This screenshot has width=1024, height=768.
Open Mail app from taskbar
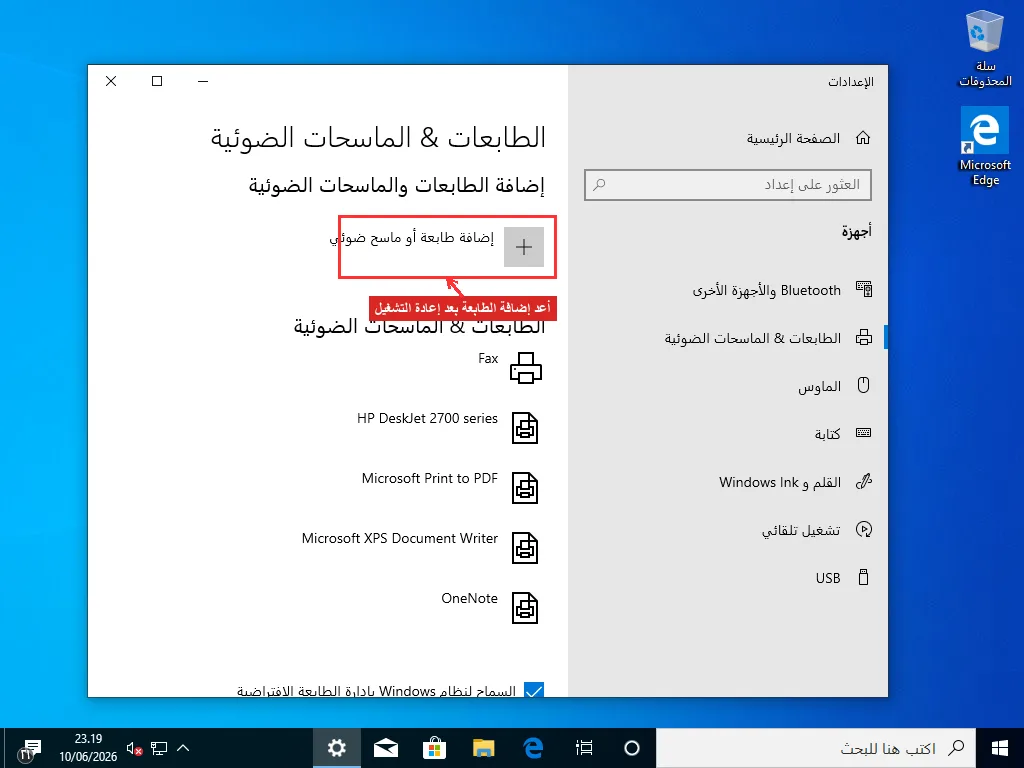click(x=386, y=748)
